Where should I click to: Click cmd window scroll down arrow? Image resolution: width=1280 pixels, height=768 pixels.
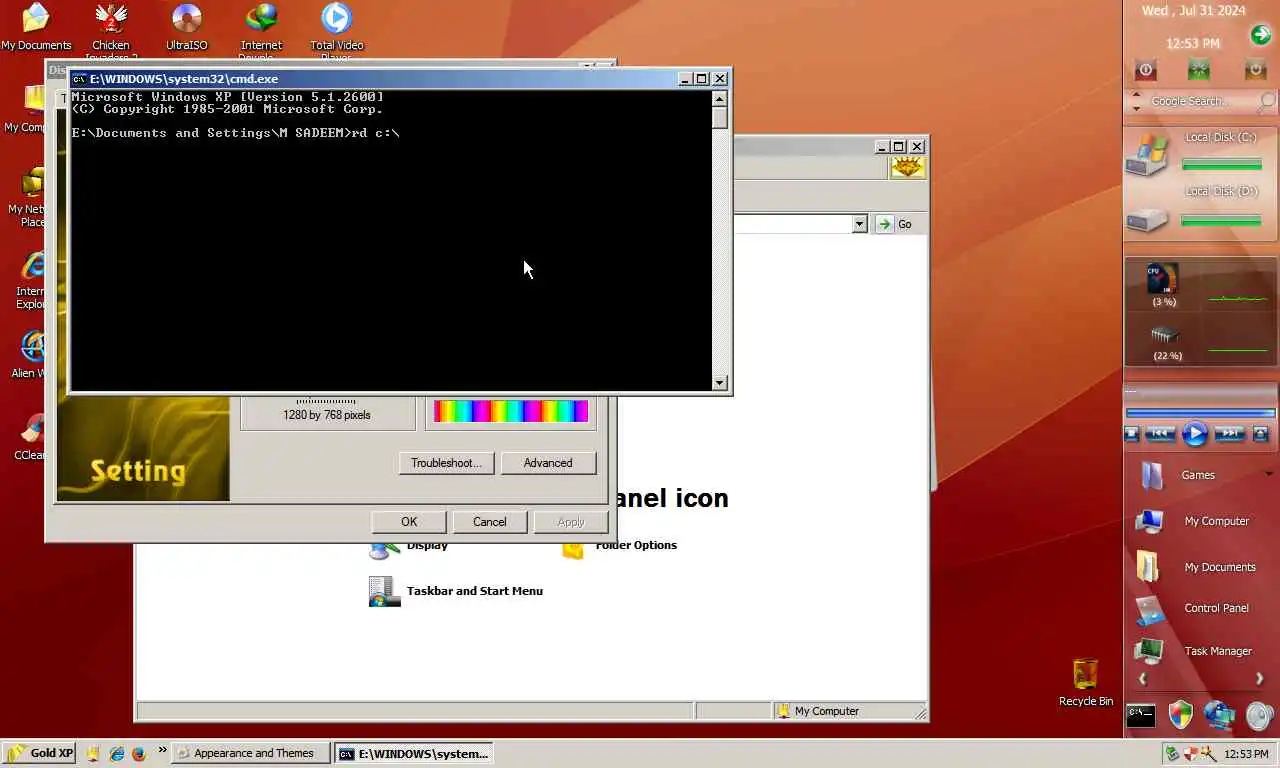point(719,382)
